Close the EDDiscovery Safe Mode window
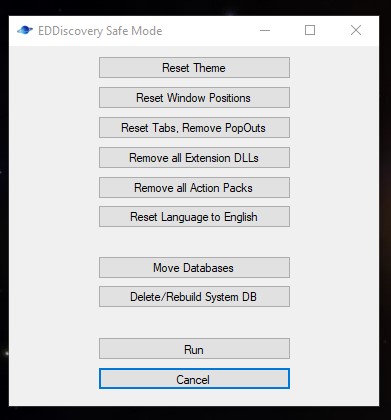 [356, 30]
